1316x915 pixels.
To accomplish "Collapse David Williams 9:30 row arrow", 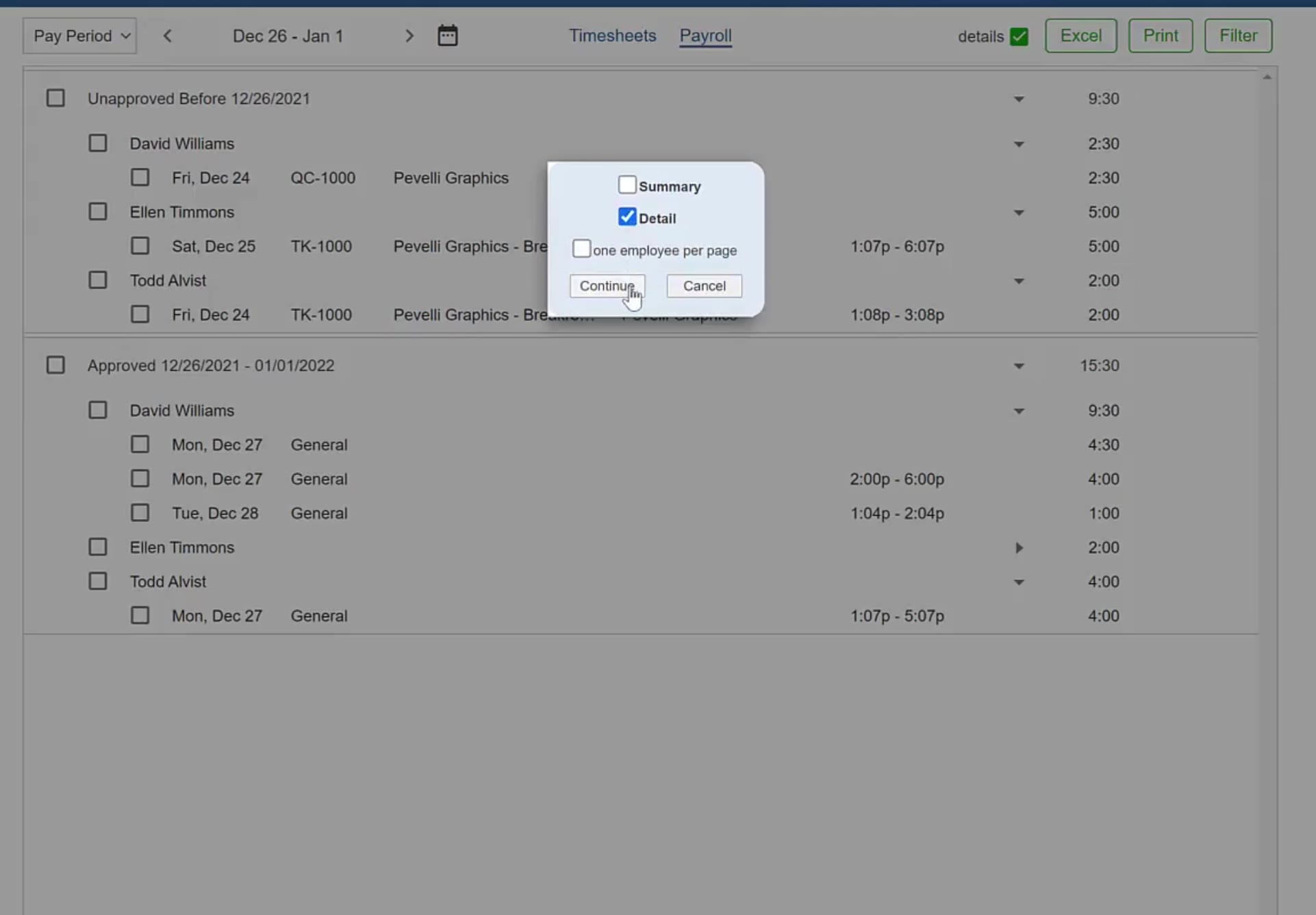I will [x=1019, y=412].
